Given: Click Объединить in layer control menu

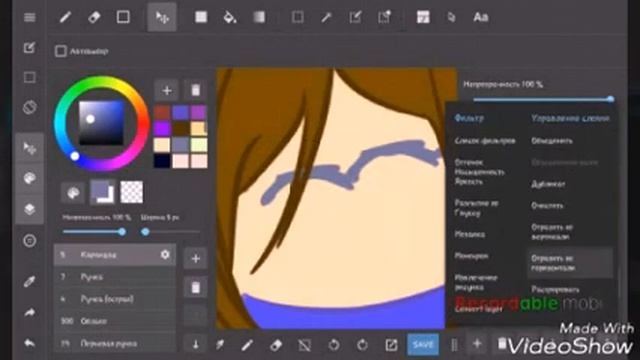Looking at the screenshot, I should (x=552, y=141).
